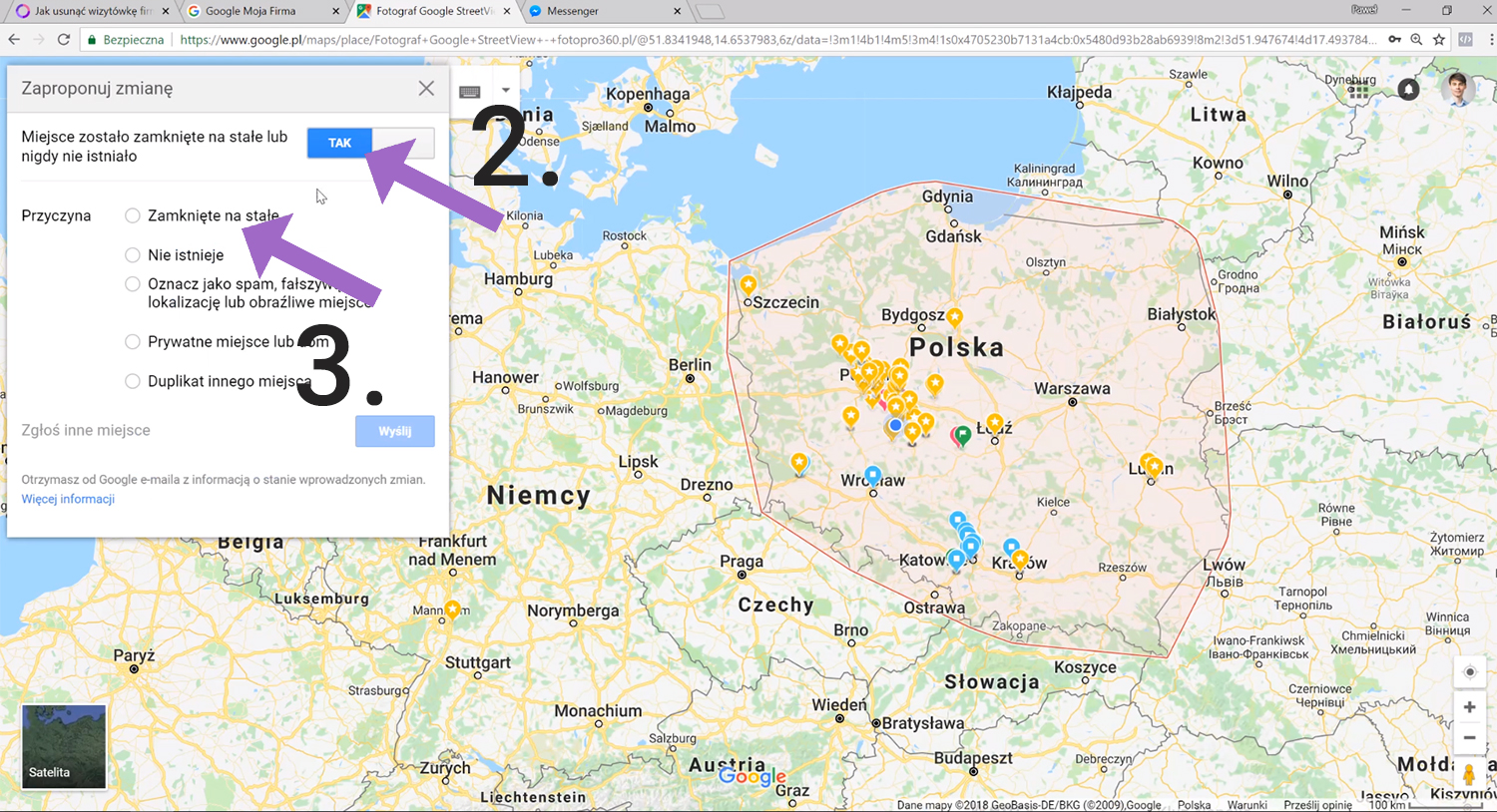Click the 'Polska' footer link

(x=1194, y=805)
